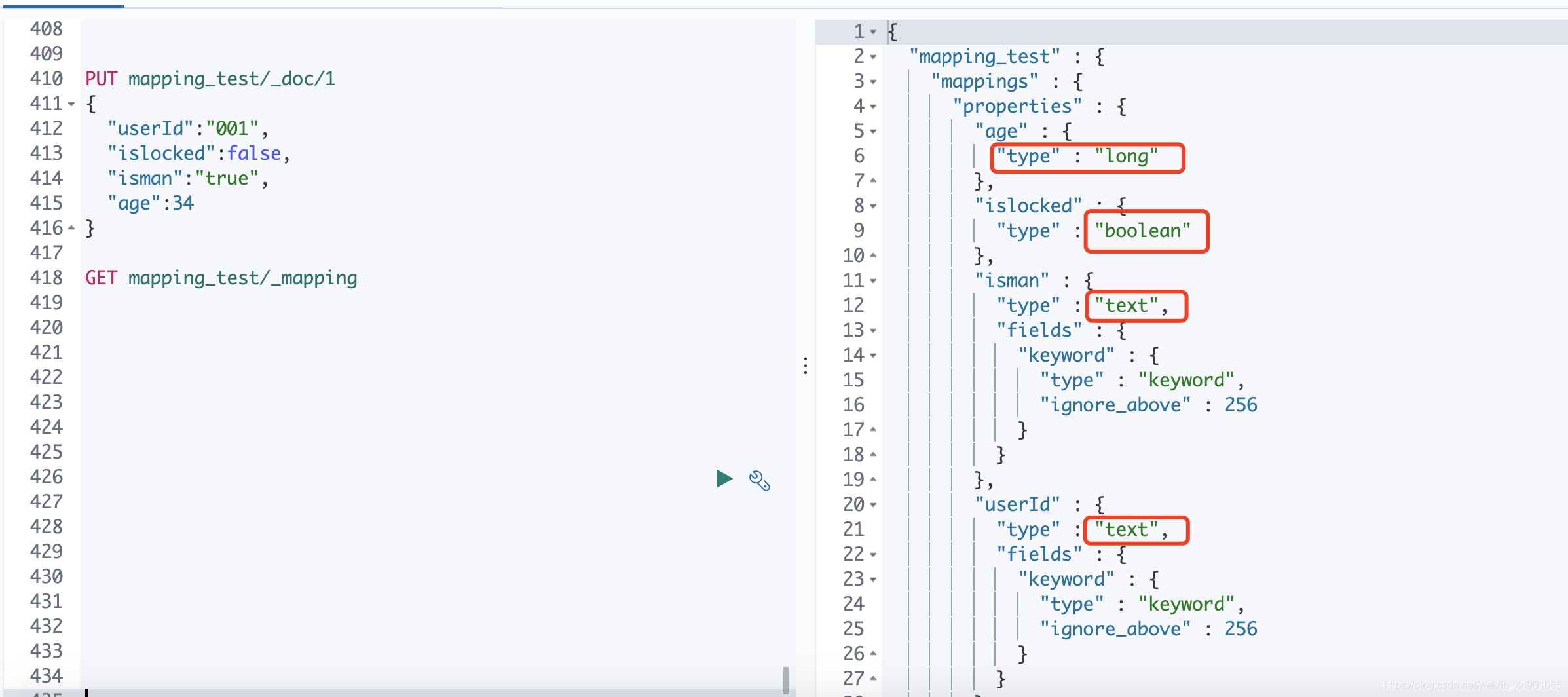The image size is (1568, 697).
Task: Collapse the code block at left line 411
Action: tap(71, 104)
